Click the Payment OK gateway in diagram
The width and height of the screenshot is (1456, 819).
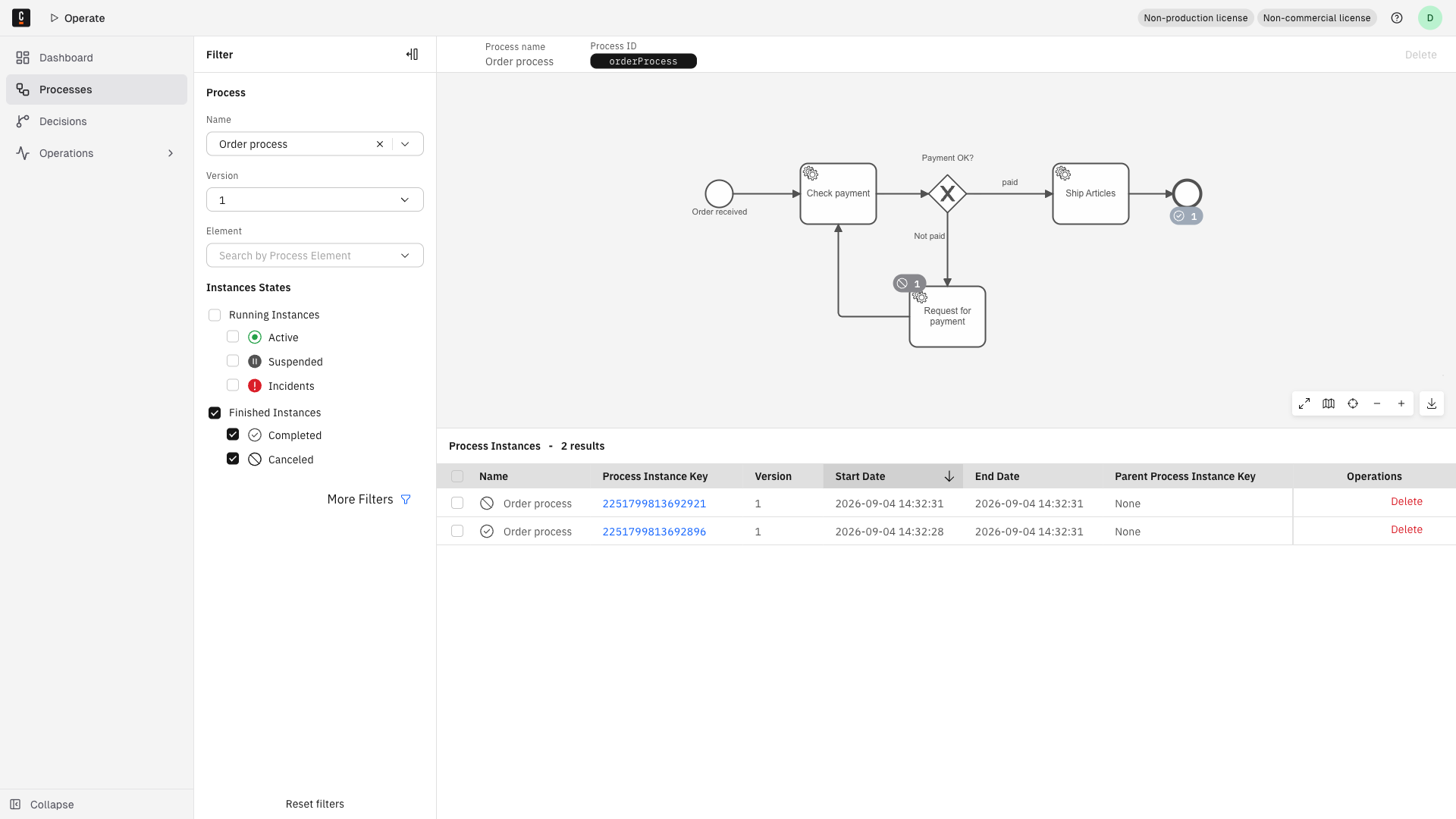947,194
